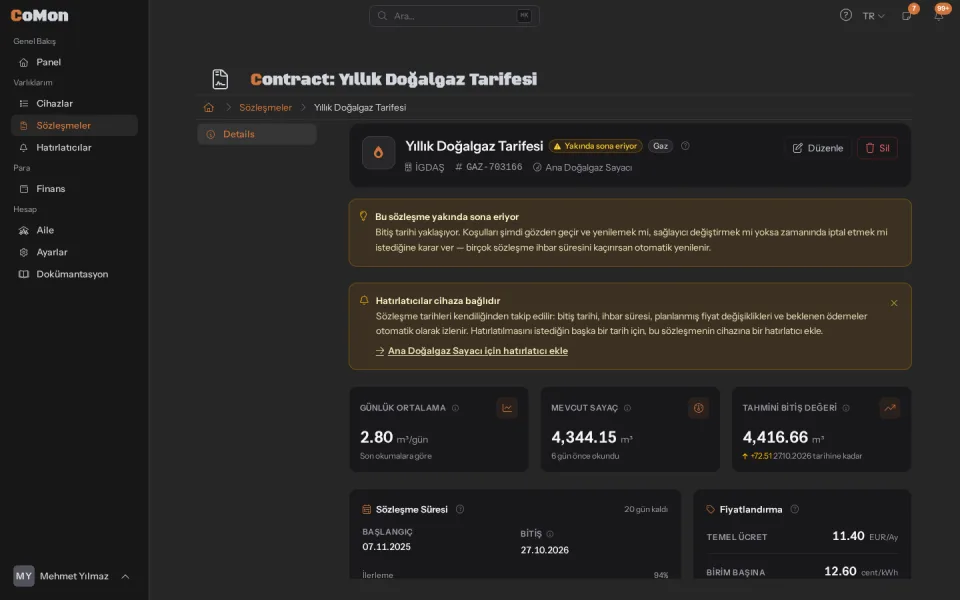Viewport: 960px width, 600px height.
Task: Open Hatırlatıcılar in the sidebar
Action: coord(74,148)
